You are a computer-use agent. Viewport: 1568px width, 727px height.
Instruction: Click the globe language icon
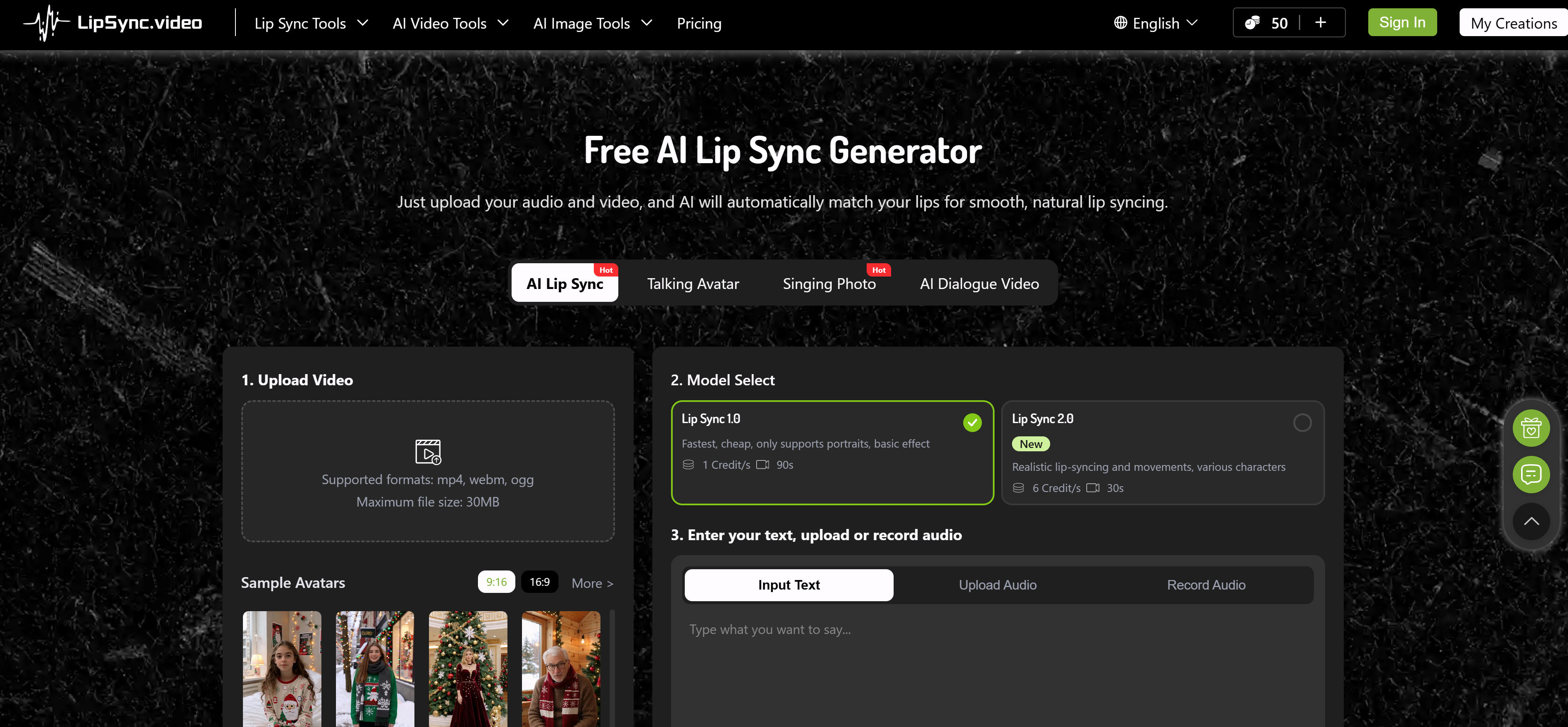[1120, 23]
